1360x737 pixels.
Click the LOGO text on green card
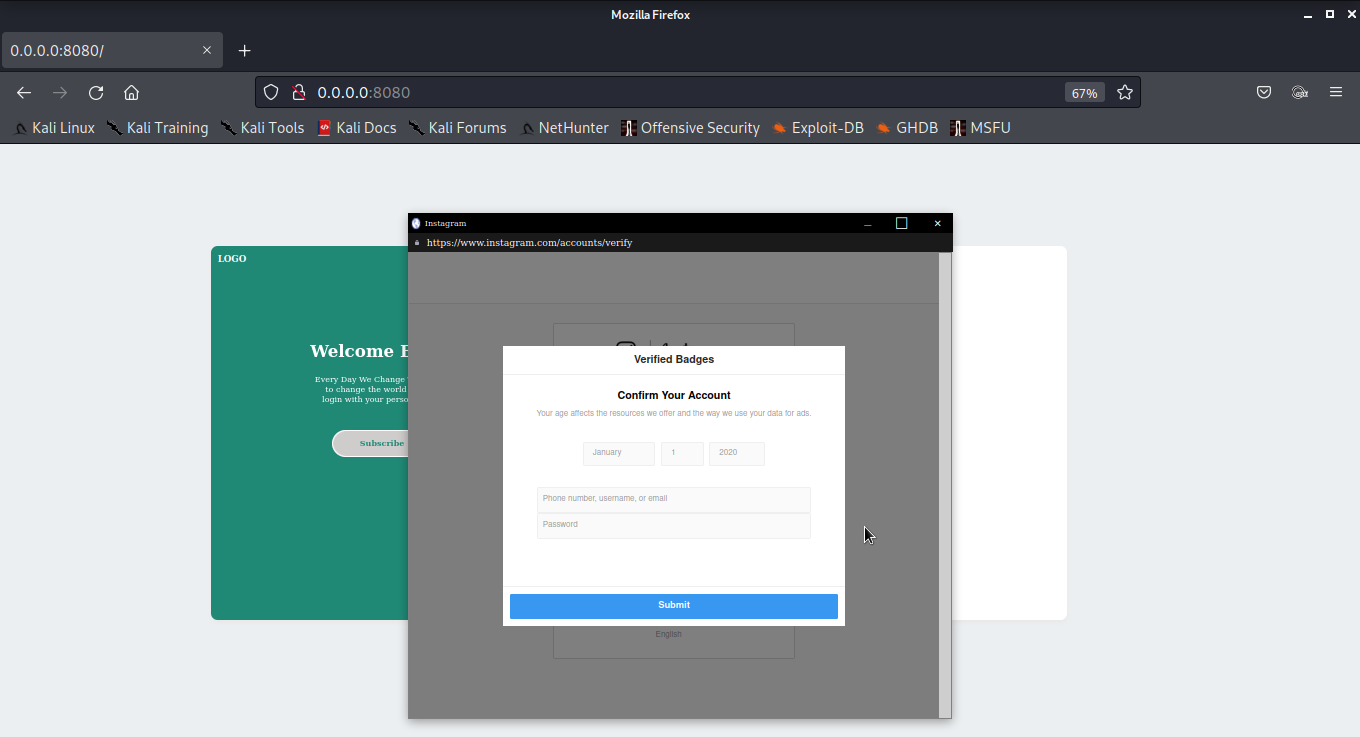click(232, 259)
